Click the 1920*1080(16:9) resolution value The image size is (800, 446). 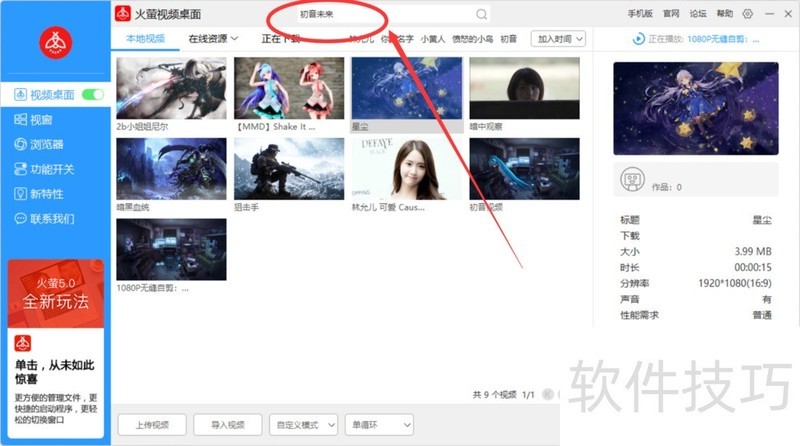735,283
